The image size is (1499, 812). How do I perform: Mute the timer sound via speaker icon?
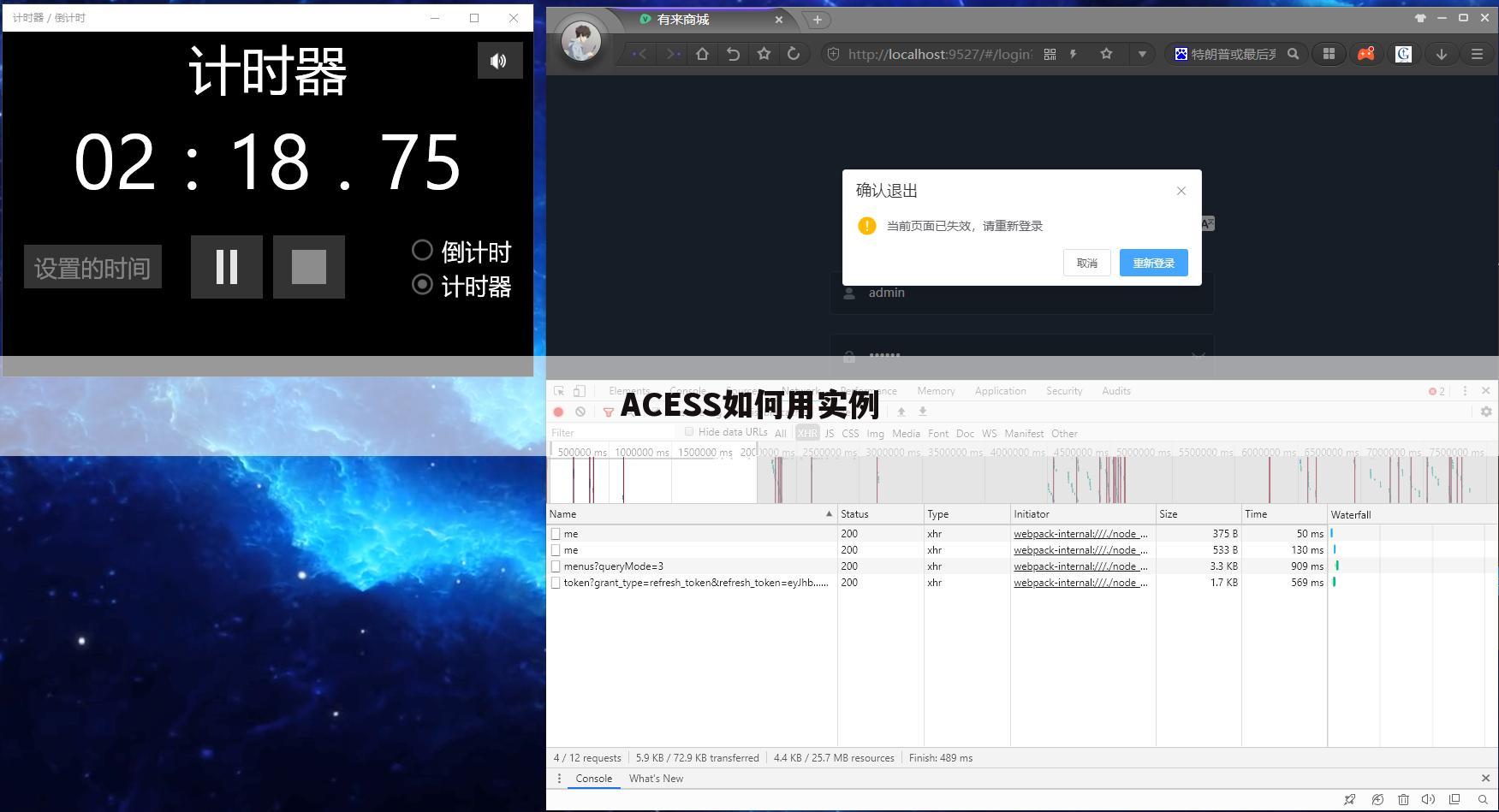[x=500, y=60]
